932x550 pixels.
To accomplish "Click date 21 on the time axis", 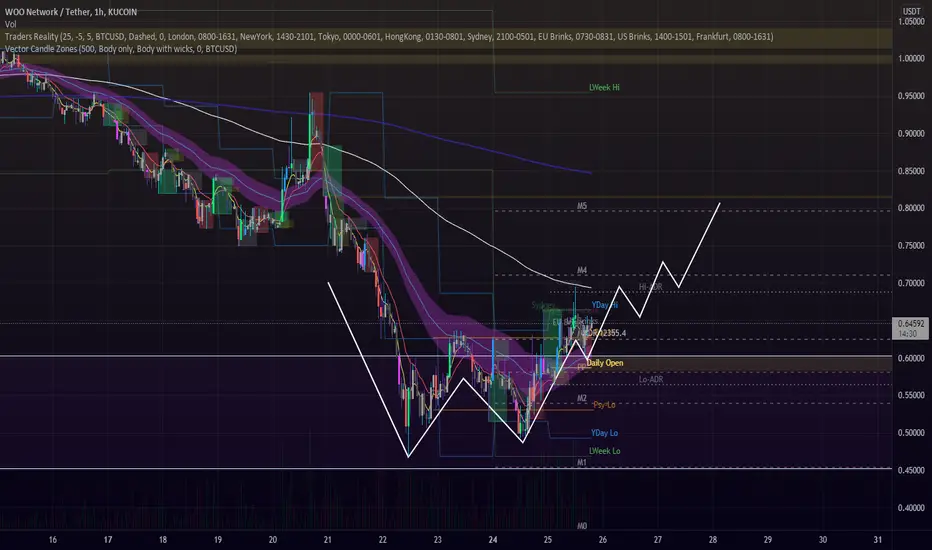I will tap(328, 540).
